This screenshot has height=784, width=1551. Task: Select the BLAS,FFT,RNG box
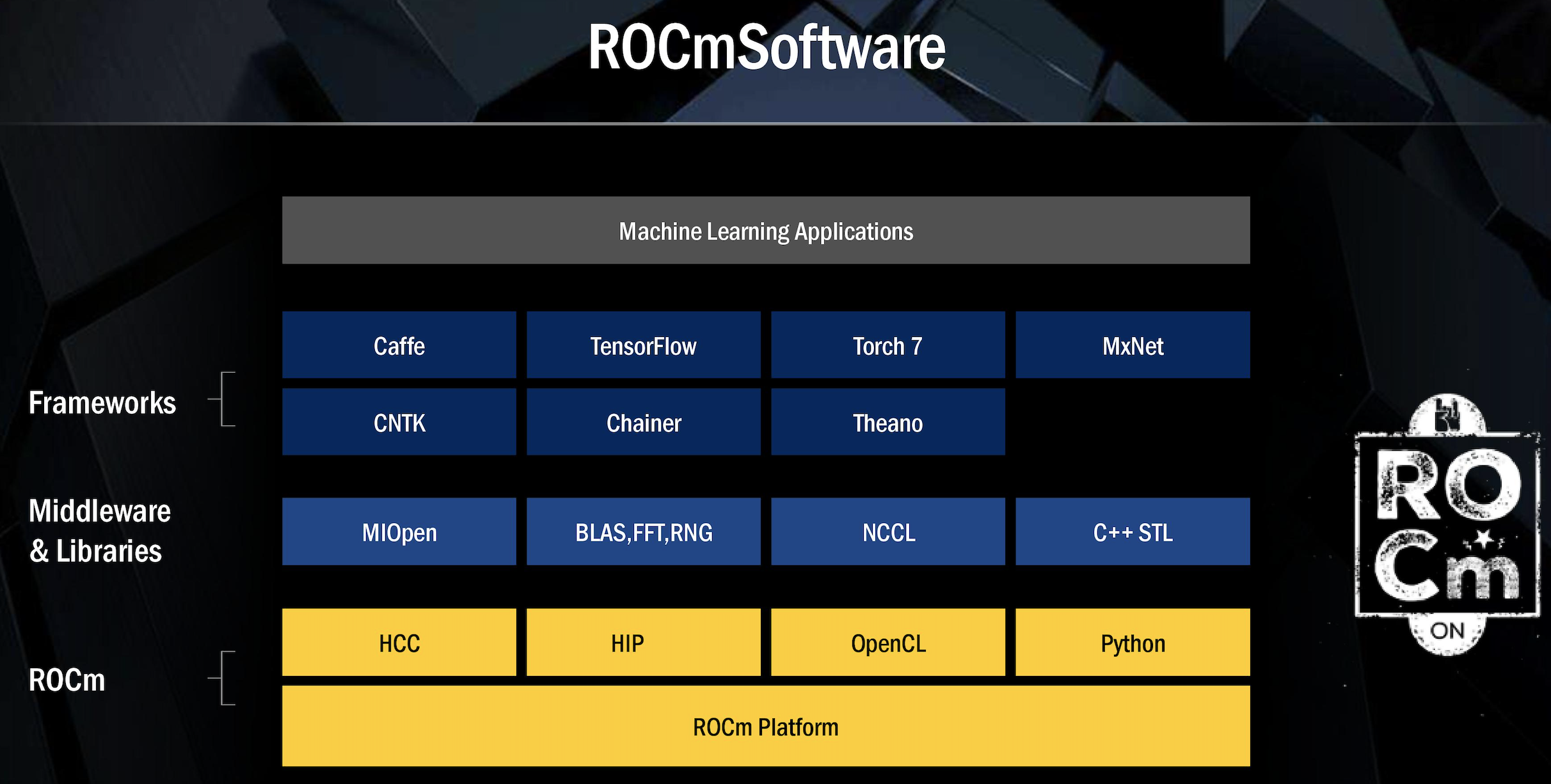coord(643,532)
